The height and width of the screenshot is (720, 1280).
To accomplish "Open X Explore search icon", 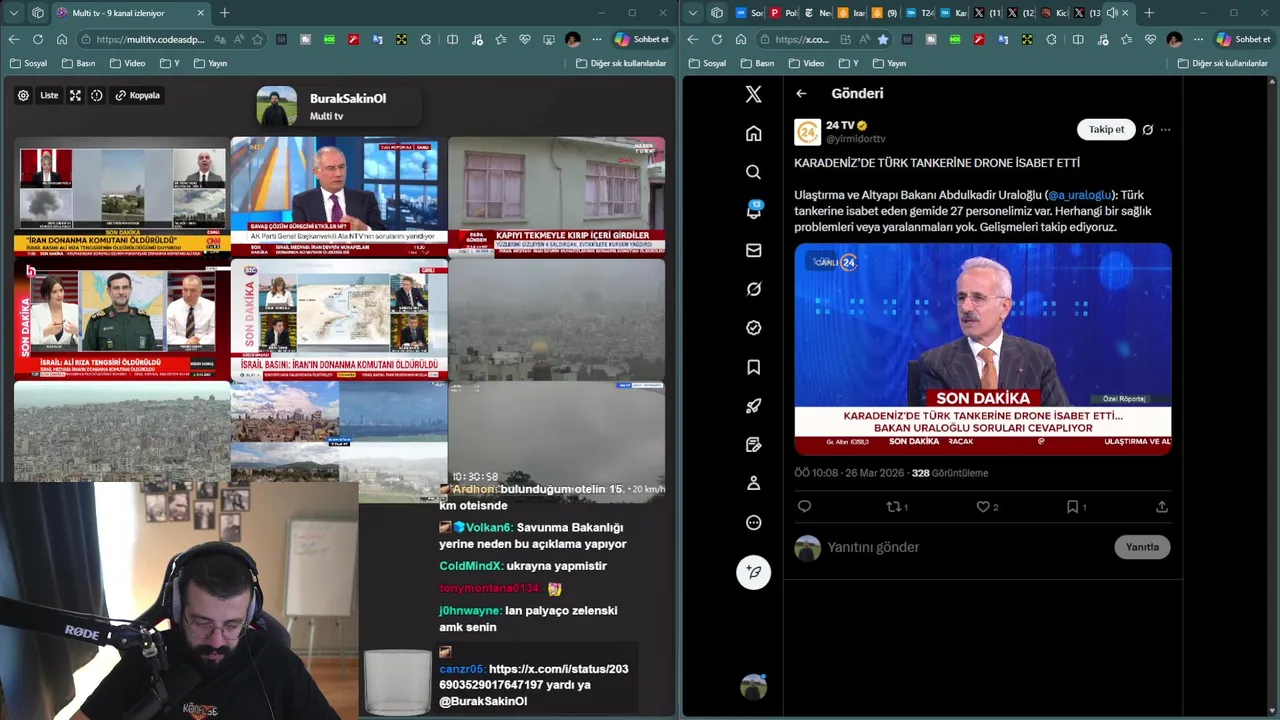I will (x=754, y=172).
